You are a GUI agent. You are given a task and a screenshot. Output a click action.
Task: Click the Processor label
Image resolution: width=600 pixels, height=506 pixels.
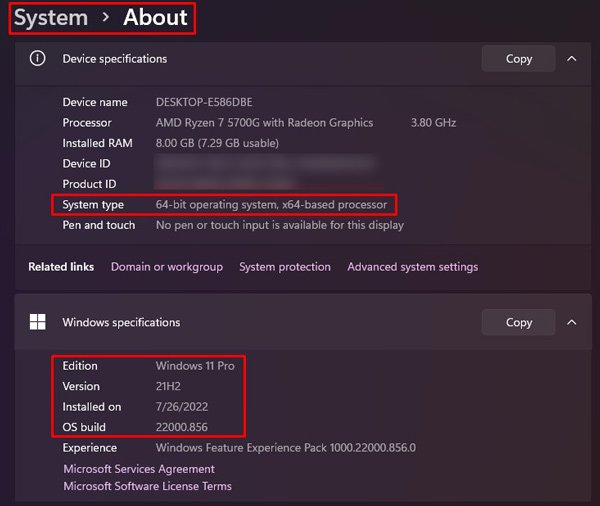(87, 122)
